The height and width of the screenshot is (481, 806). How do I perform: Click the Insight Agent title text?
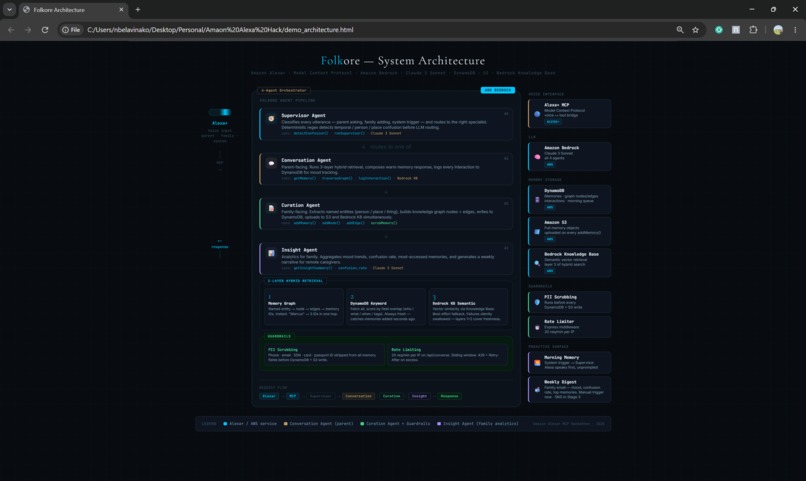click(299, 250)
